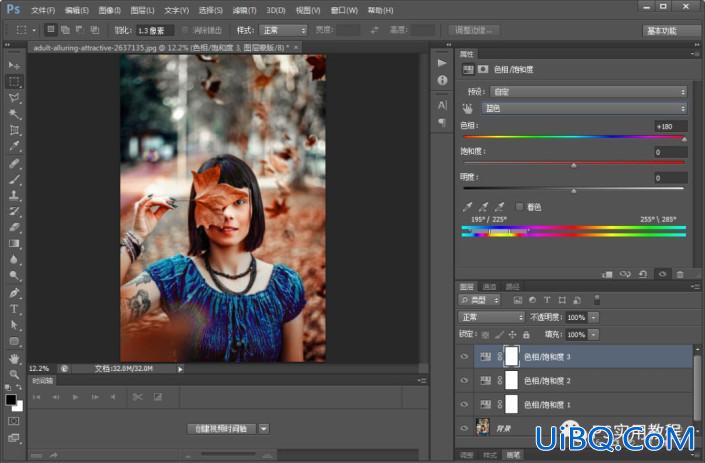Select the Crop tool
705x463 pixels.
pos(14,130)
